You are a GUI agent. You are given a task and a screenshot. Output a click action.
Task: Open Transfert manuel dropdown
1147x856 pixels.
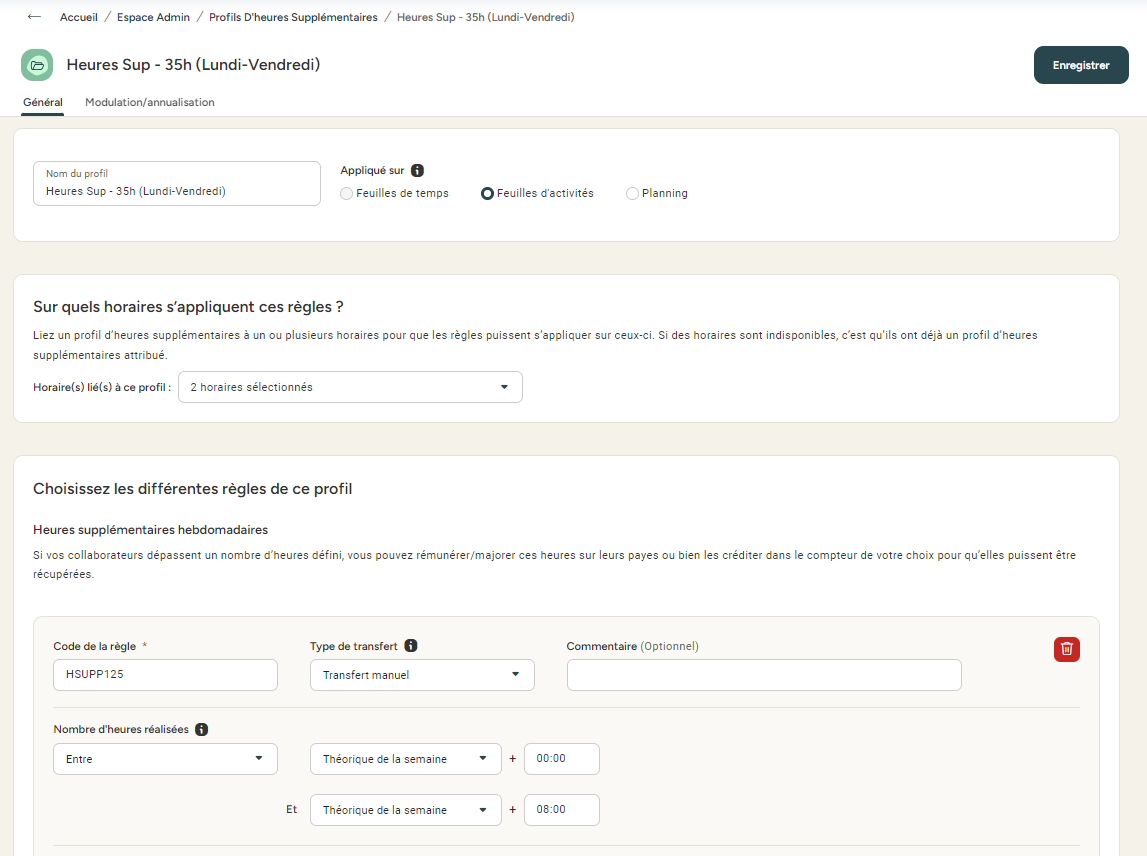coord(422,675)
